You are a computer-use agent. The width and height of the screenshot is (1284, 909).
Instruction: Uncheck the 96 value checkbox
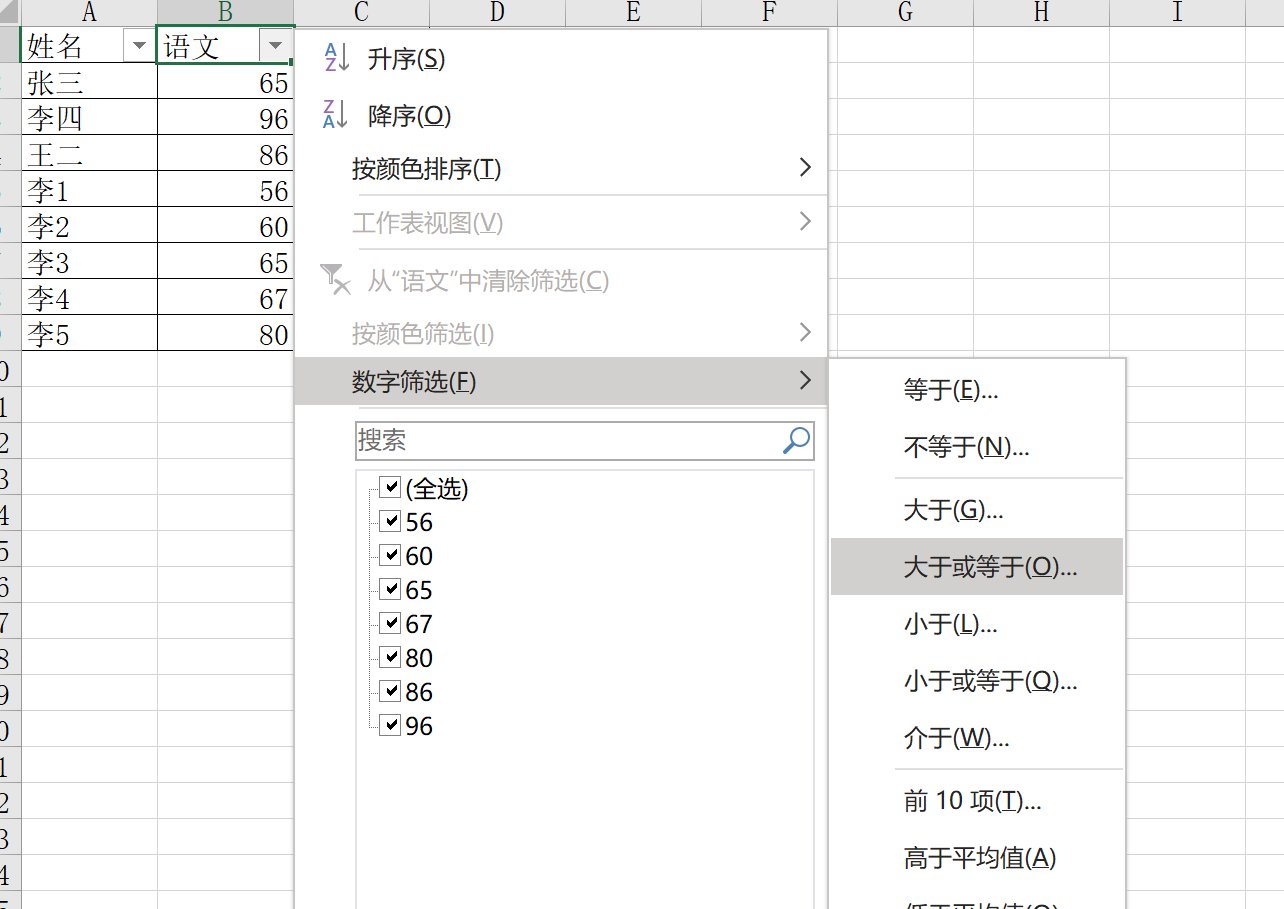click(391, 726)
